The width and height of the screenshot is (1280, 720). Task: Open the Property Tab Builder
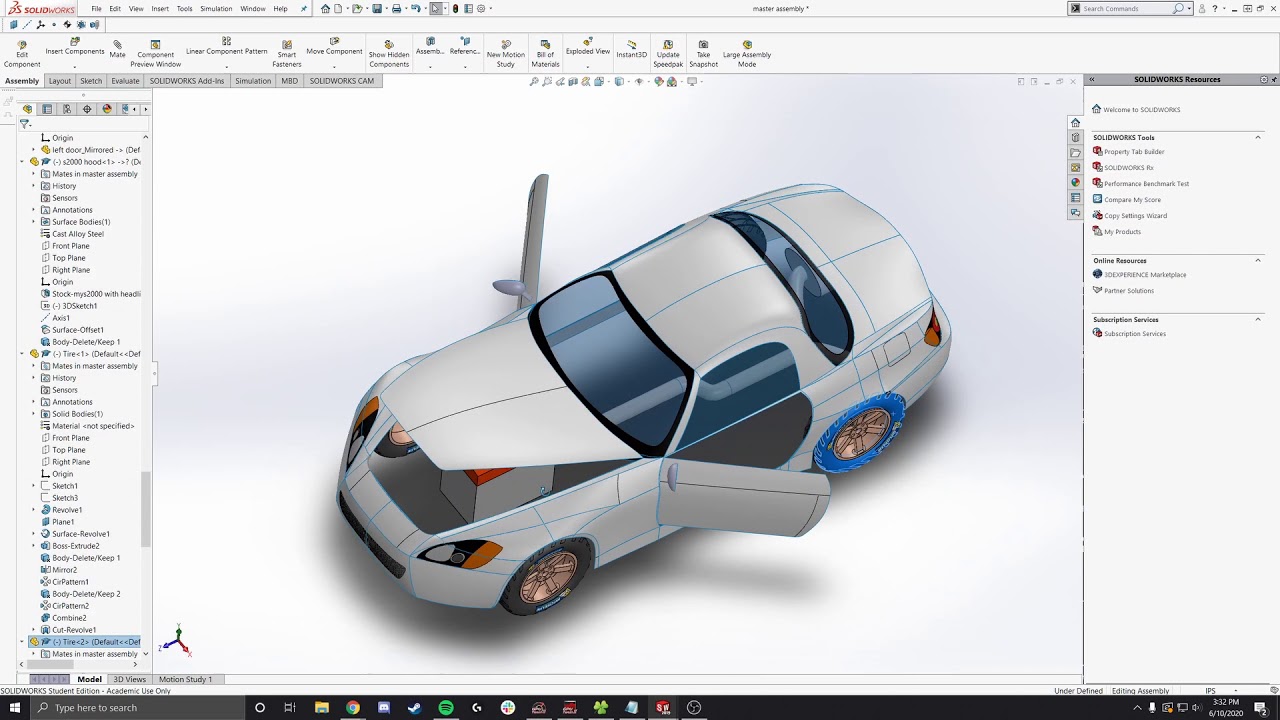click(x=1134, y=152)
